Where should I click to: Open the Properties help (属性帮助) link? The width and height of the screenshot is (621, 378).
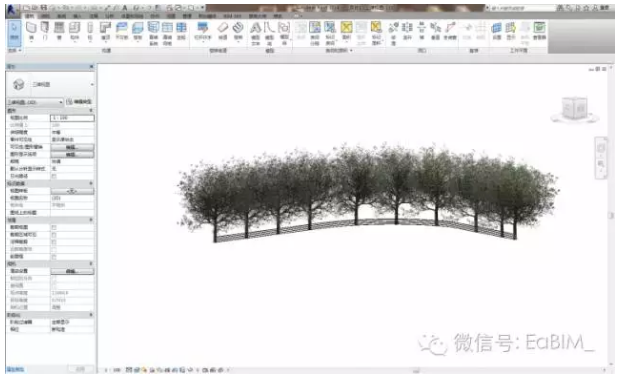15,369
